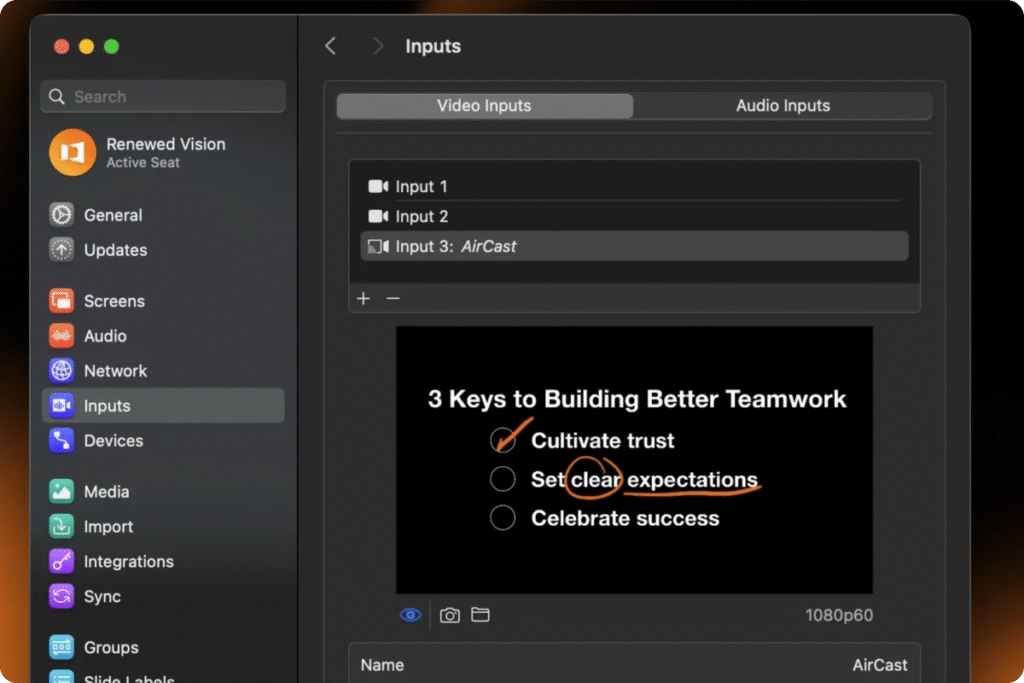Open Sync settings in sidebar

point(101,597)
